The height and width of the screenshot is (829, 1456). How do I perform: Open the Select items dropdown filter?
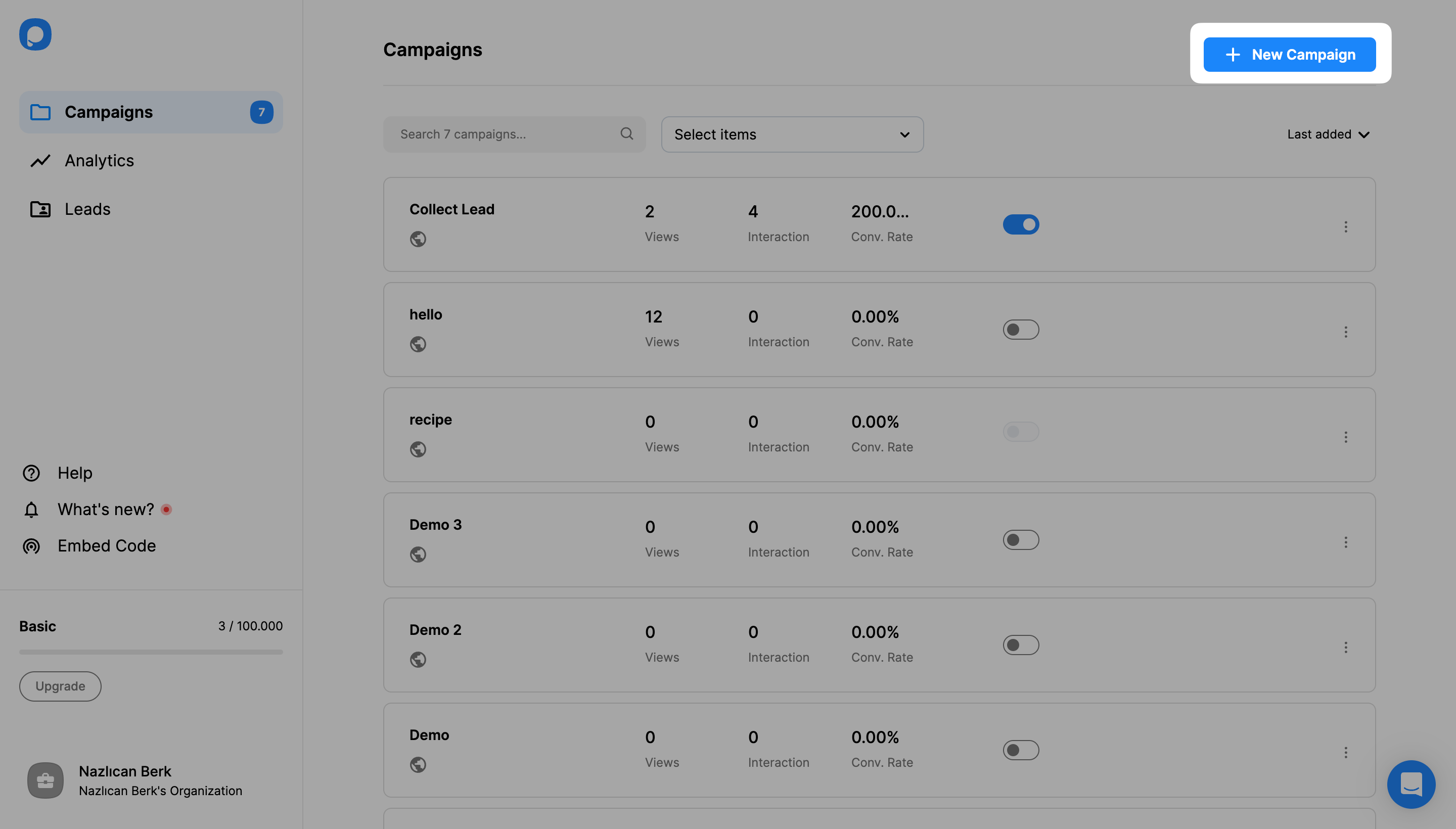(x=792, y=134)
